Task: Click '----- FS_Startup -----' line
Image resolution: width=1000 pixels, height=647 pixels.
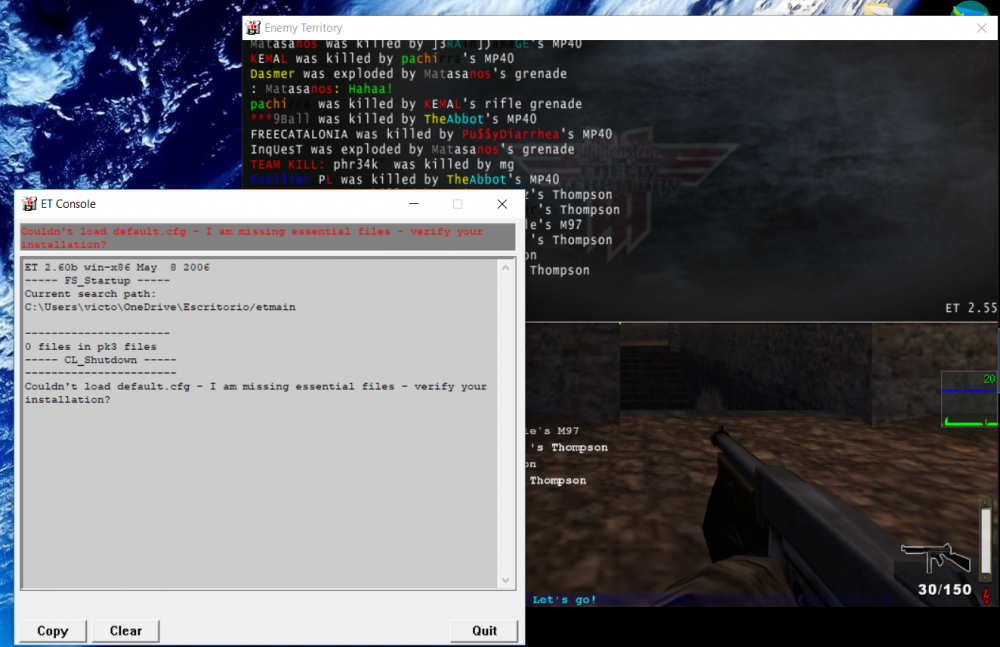Action: point(97,281)
